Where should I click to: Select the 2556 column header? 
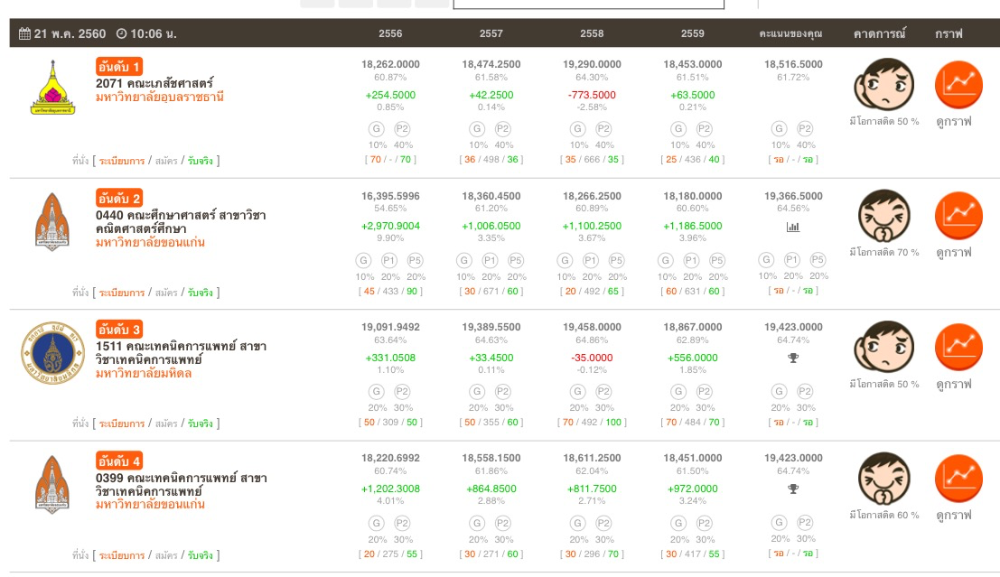coord(391,34)
